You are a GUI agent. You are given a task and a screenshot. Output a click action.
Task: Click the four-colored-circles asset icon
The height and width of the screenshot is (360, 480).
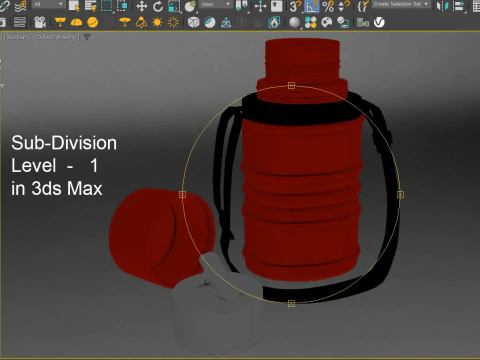[311, 22]
